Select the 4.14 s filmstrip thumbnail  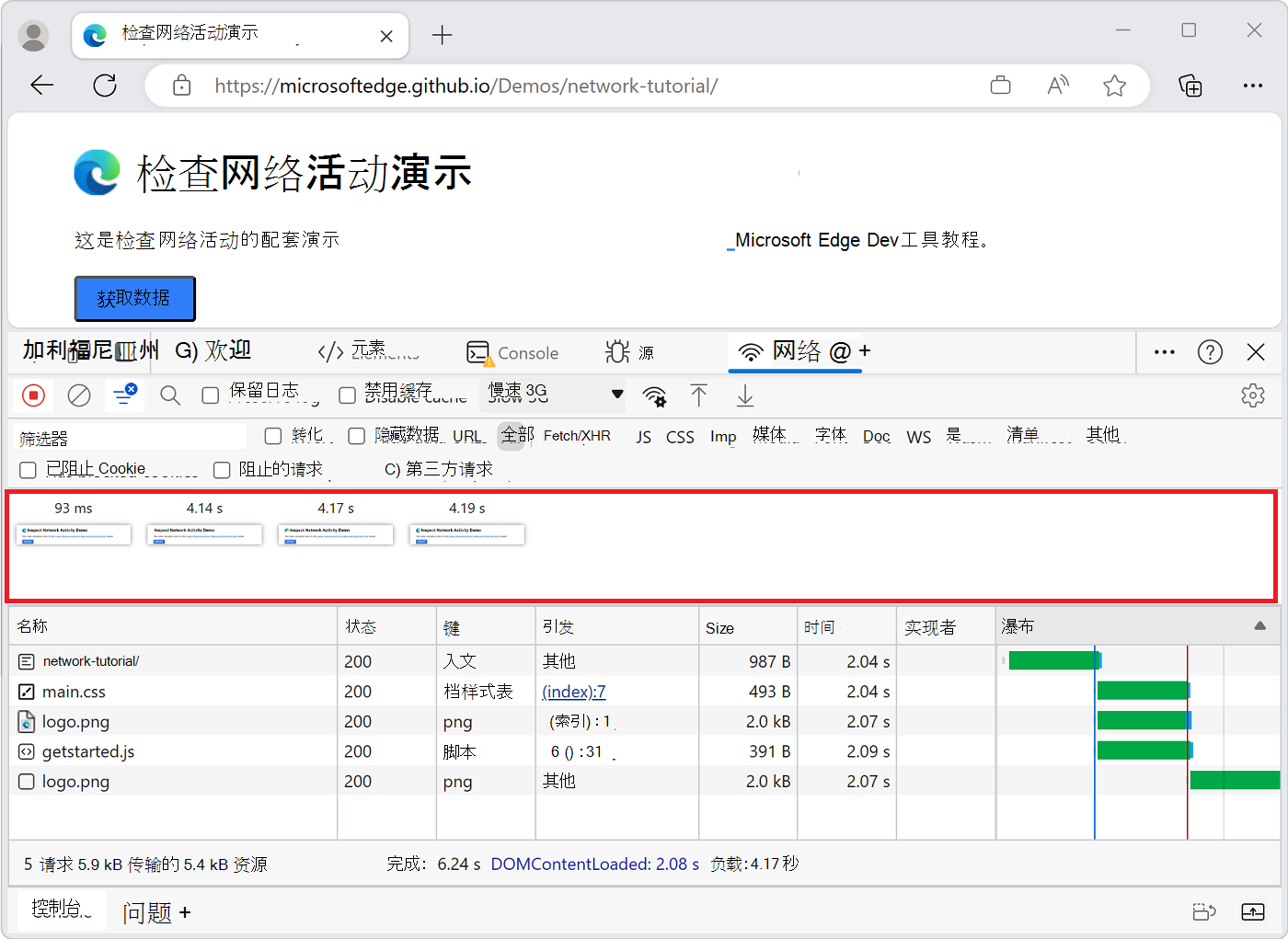(x=204, y=534)
